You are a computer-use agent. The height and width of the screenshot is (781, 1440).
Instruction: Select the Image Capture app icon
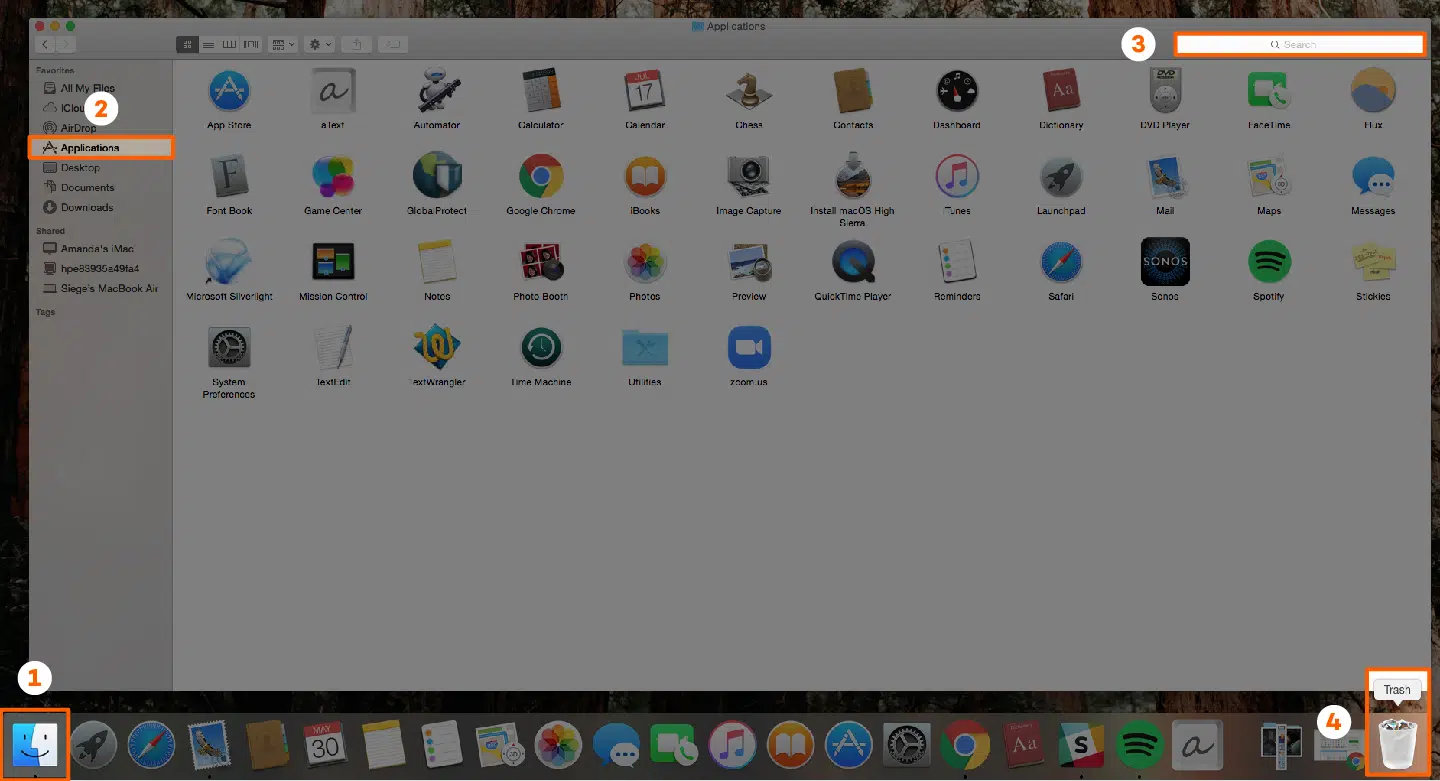click(x=749, y=177)
